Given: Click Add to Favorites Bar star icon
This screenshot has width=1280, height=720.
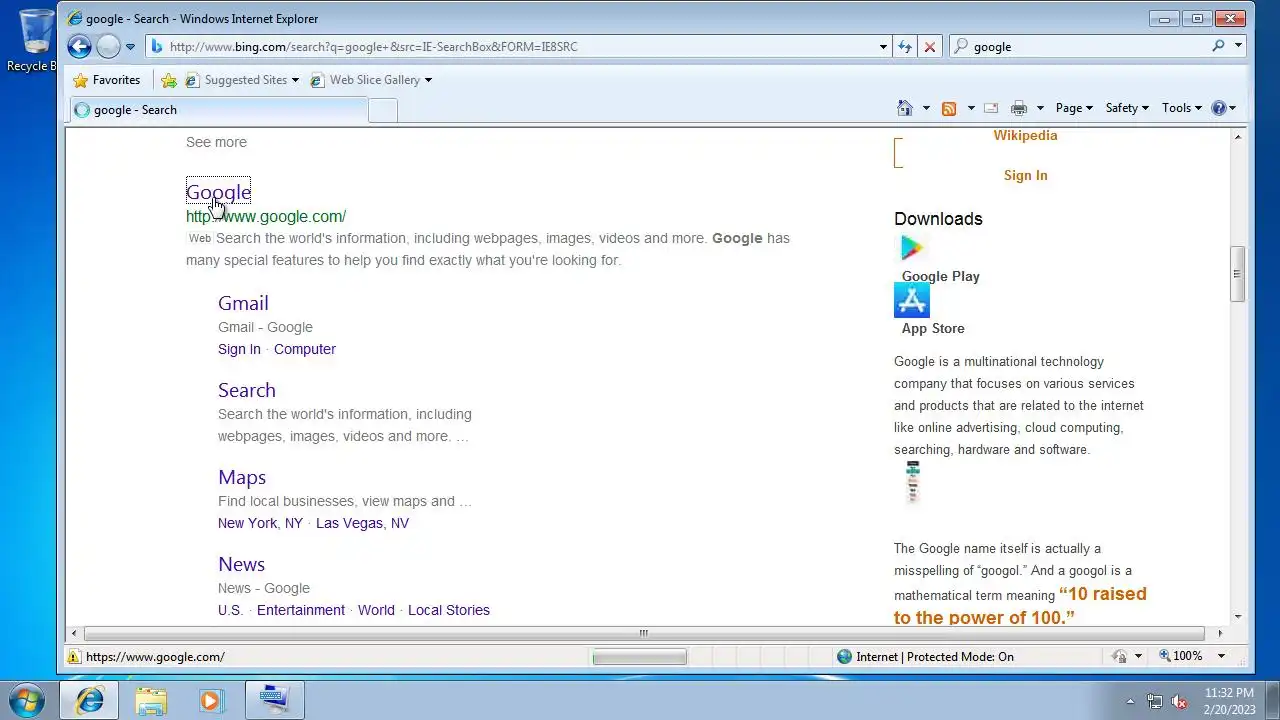Looking at the screenshot, I should [169, 80].
